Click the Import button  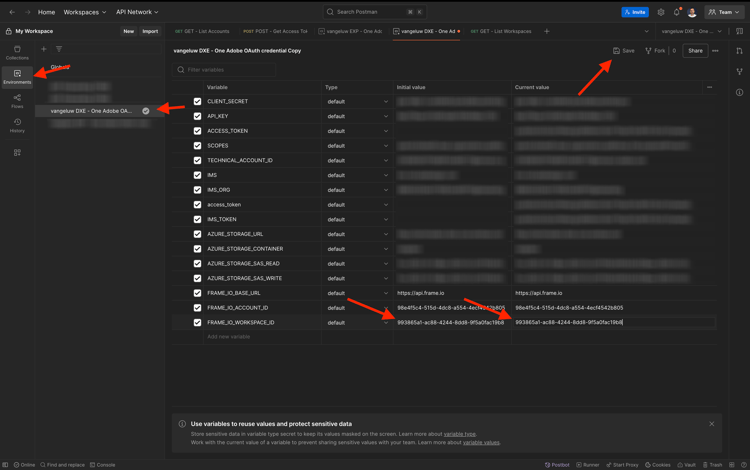[150, 31]
